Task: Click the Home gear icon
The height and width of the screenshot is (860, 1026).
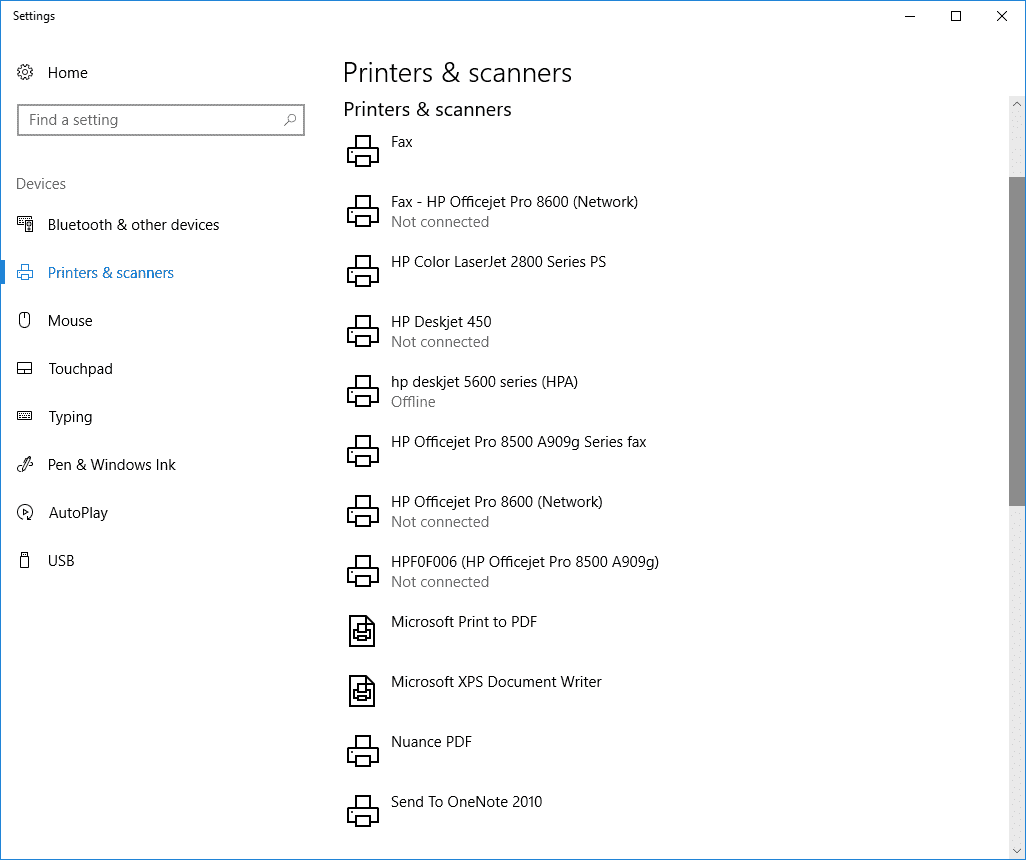Action: click(x=25, y=72)
